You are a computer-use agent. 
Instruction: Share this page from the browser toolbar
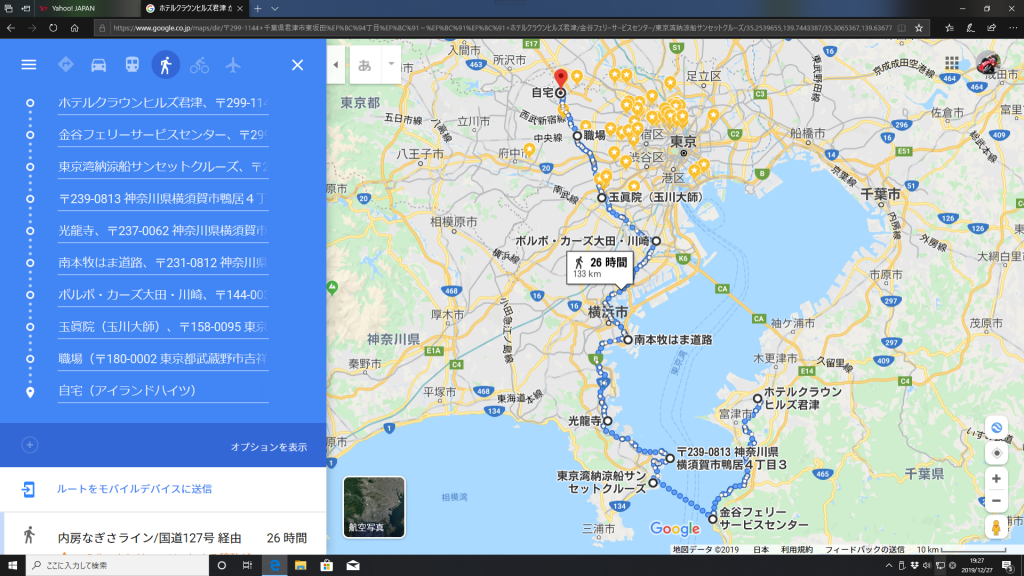pos(991,28)
